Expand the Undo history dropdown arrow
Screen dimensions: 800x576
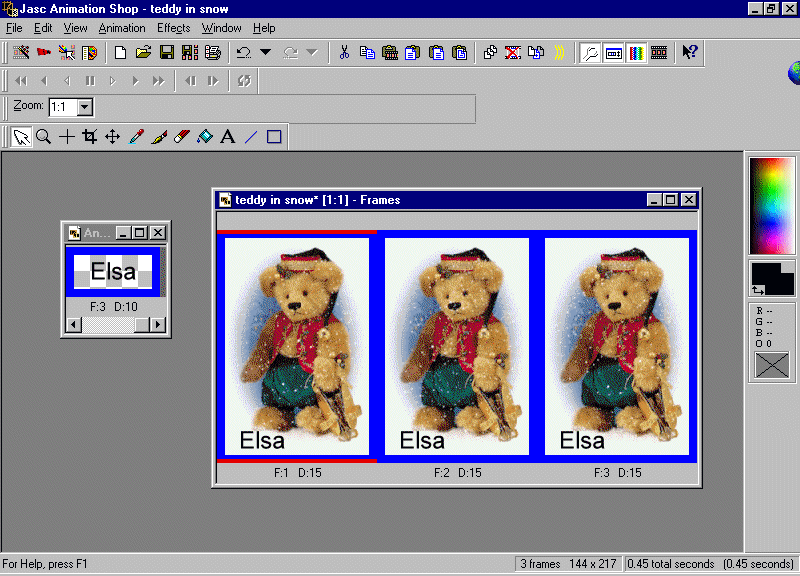tap(266, 52)
